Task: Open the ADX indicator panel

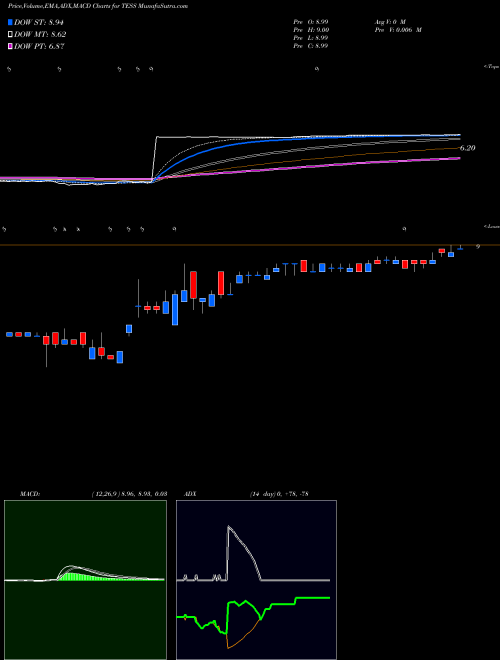Action: pos(256,580)
